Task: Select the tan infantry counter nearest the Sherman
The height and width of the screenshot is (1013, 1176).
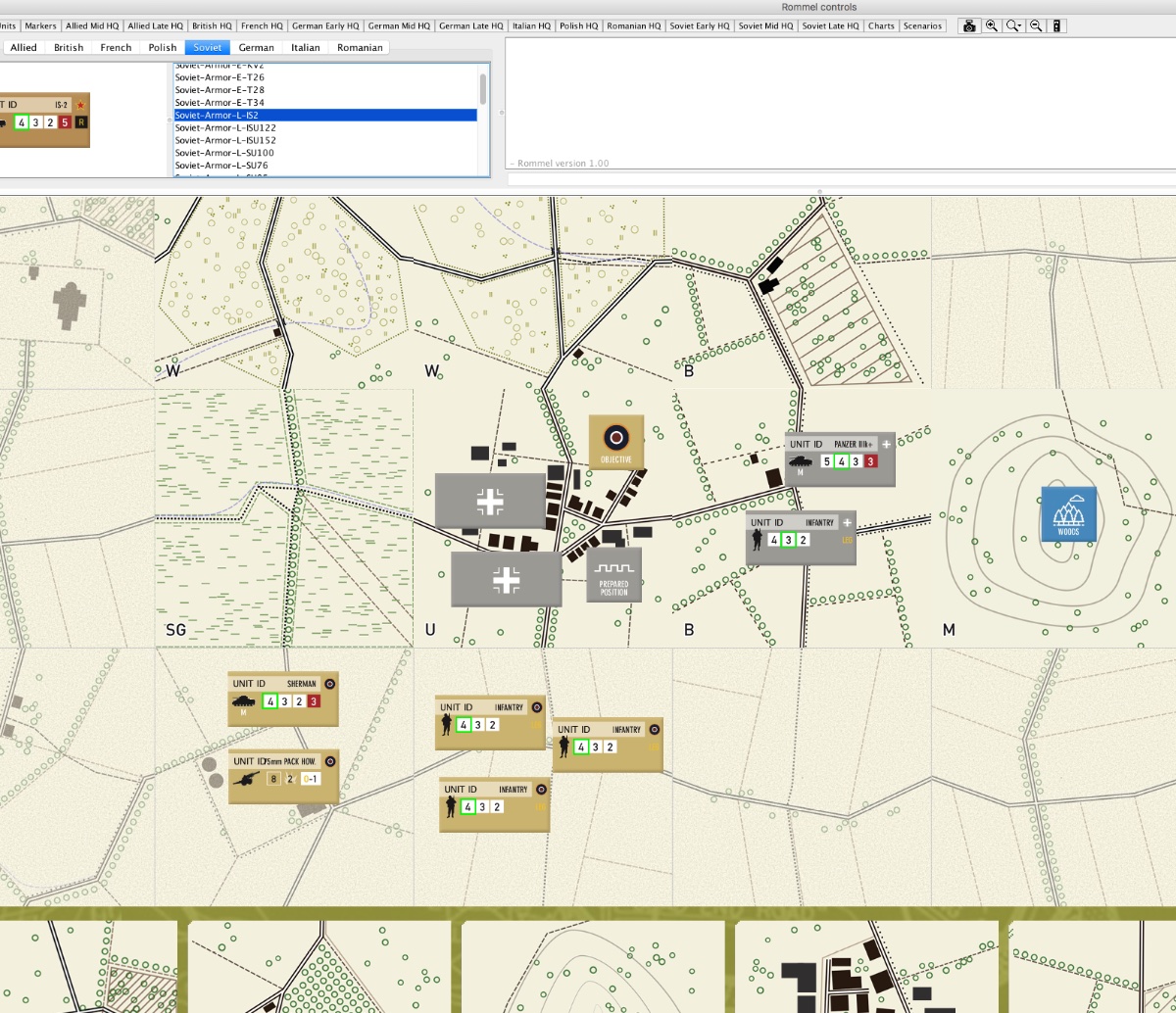Action: click(x=491, y=723)
